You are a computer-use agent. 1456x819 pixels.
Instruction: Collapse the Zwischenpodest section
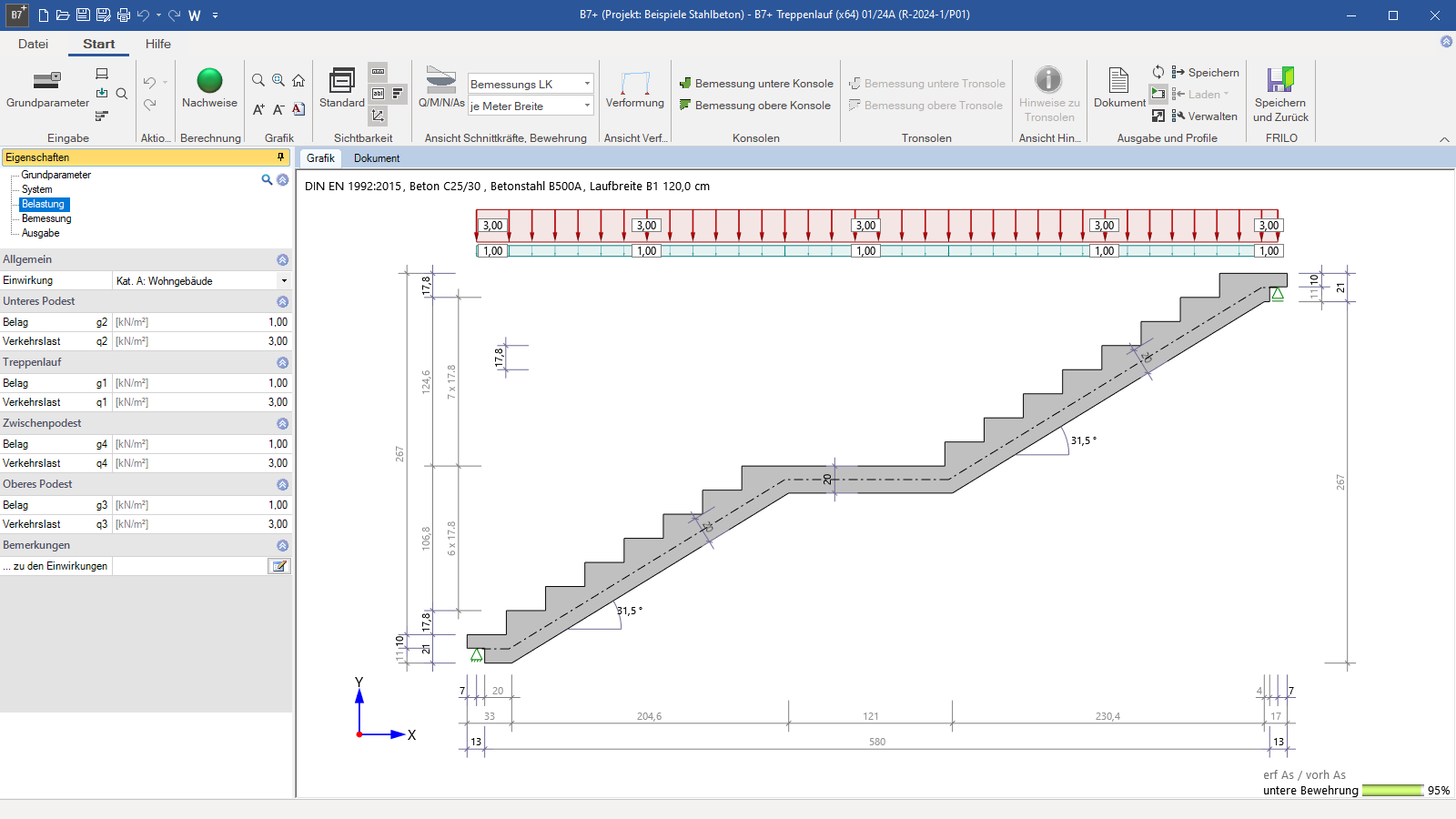(282, 424)
